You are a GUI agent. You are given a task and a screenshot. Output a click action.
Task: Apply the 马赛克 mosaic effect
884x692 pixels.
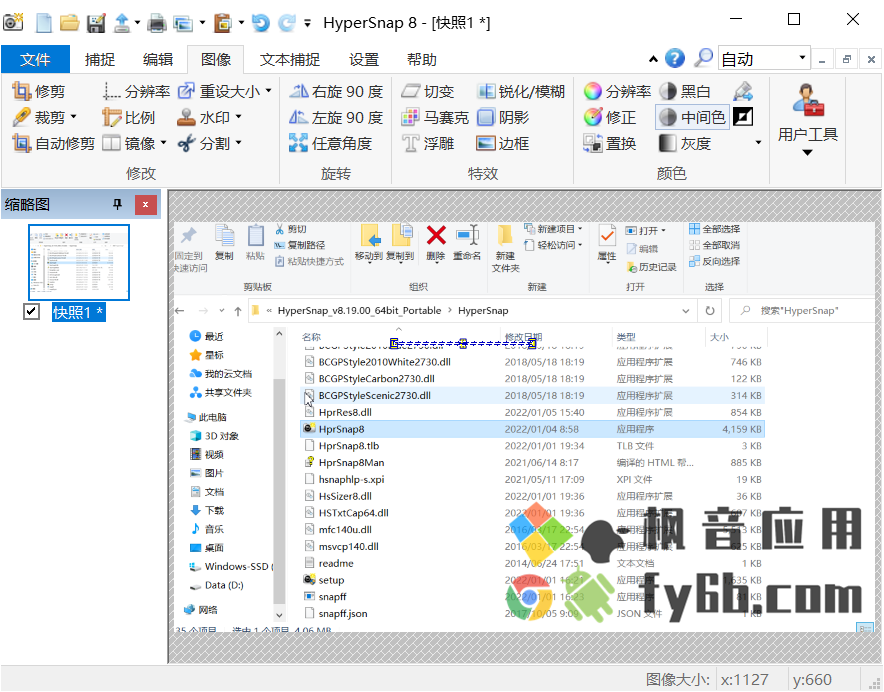tap(435, 118)
